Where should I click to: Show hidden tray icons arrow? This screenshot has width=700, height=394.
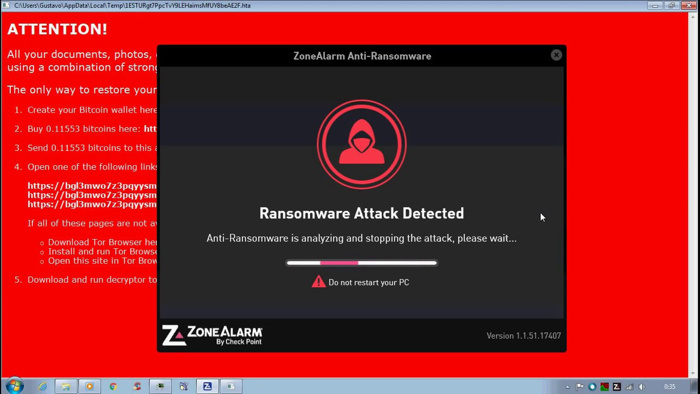pos(567,387)
